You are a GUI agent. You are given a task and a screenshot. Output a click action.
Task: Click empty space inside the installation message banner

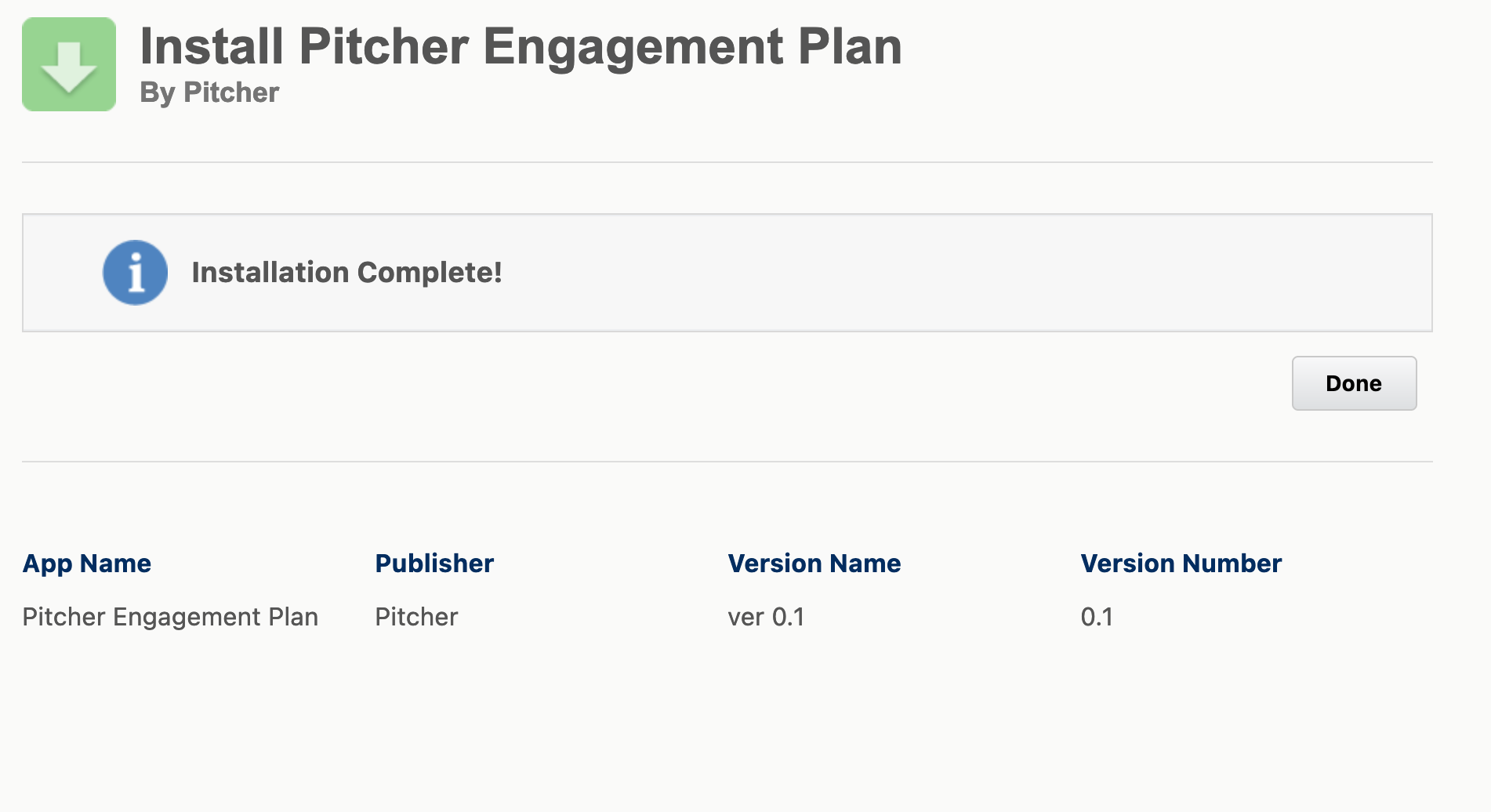point(941,273)
